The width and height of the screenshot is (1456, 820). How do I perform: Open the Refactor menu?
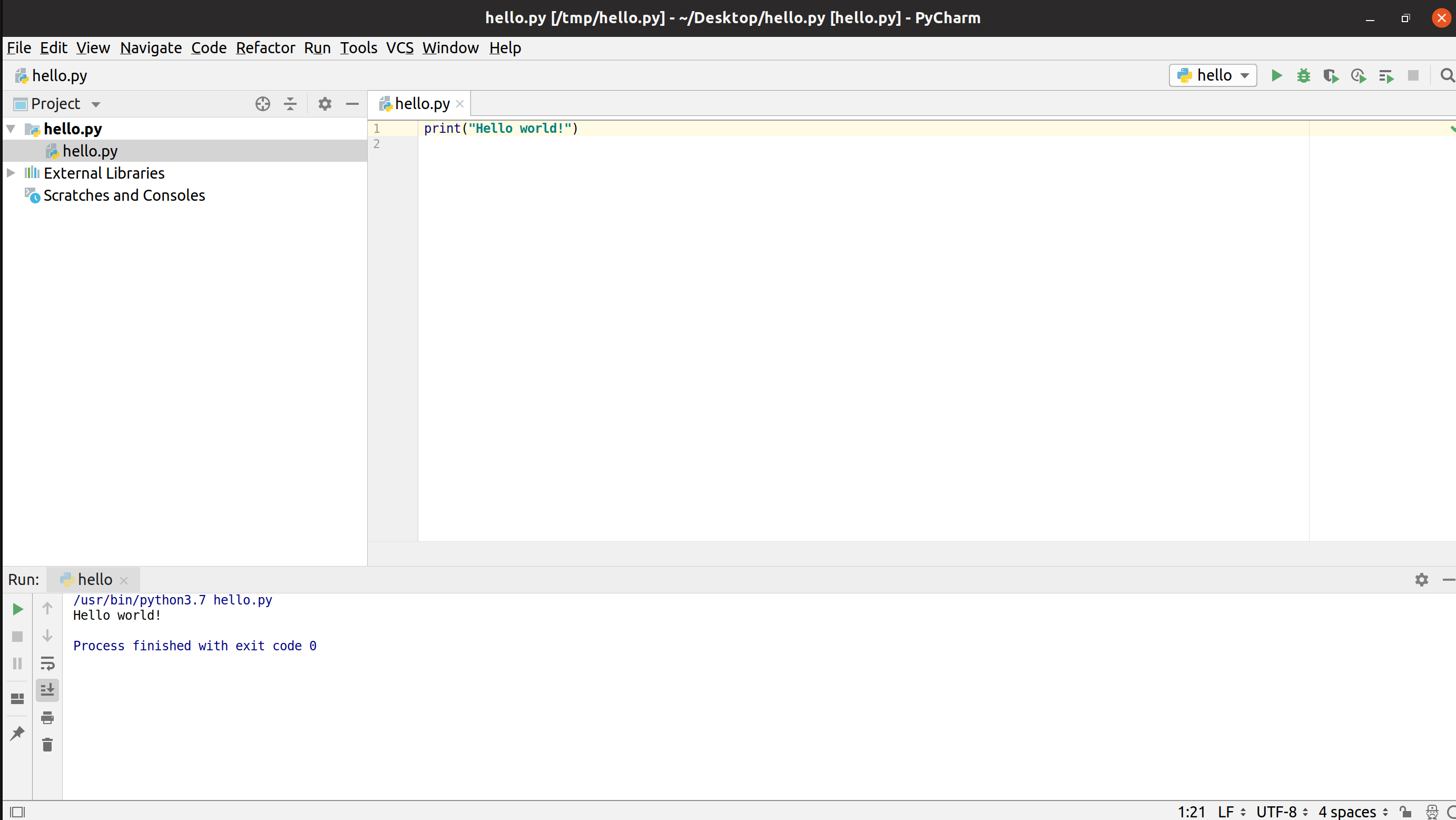[265, 48]
